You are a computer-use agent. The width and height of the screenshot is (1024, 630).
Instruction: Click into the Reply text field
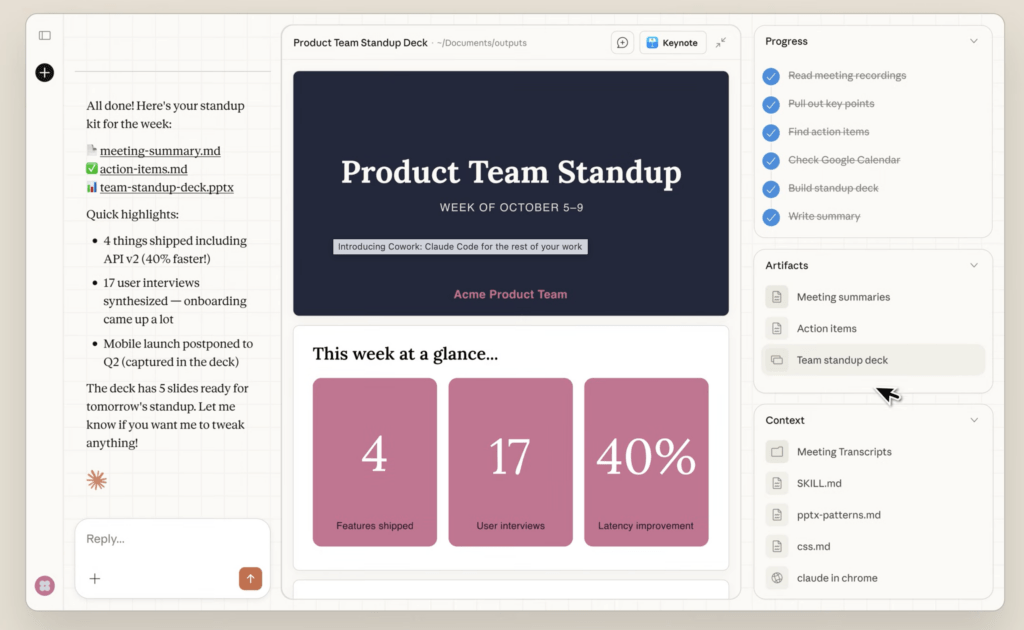point(172,539)
